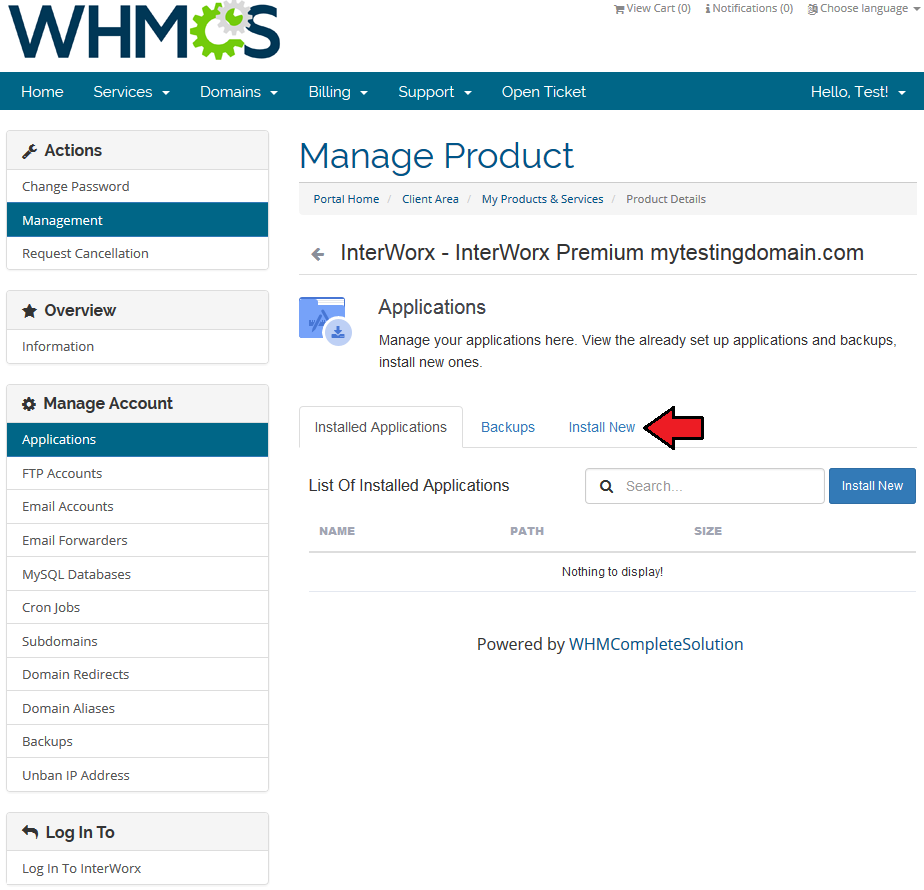The image size is (924, 890).
Task: Go to Home in the navbar
Action: click(42, 92)
